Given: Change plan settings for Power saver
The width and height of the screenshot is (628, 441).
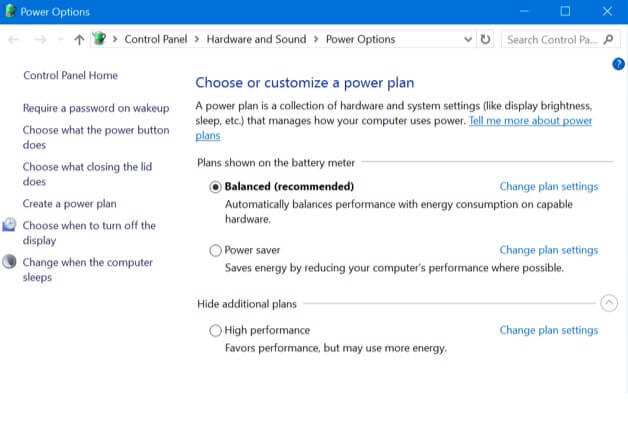Looking at the screenshot, I should pyautogui.click(x=549, y=250).
